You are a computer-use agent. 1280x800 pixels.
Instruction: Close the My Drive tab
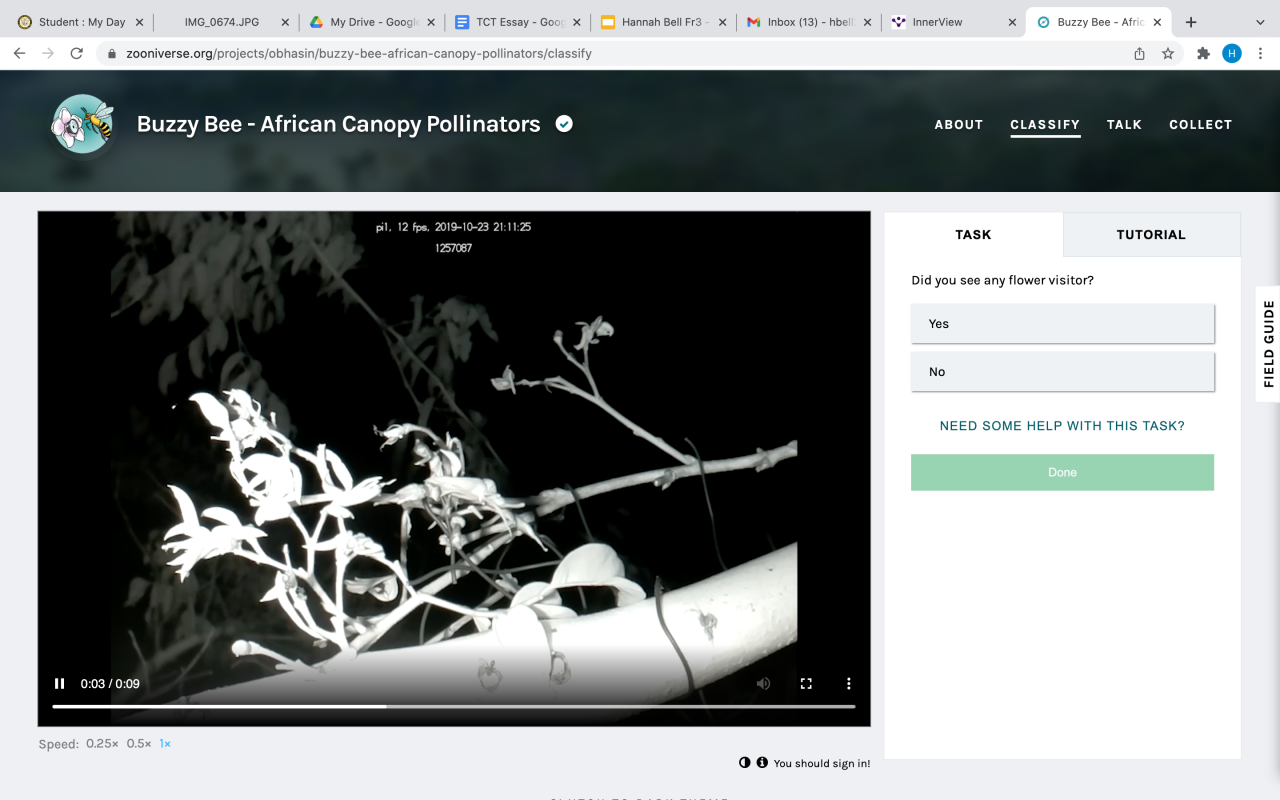(431, 22)
